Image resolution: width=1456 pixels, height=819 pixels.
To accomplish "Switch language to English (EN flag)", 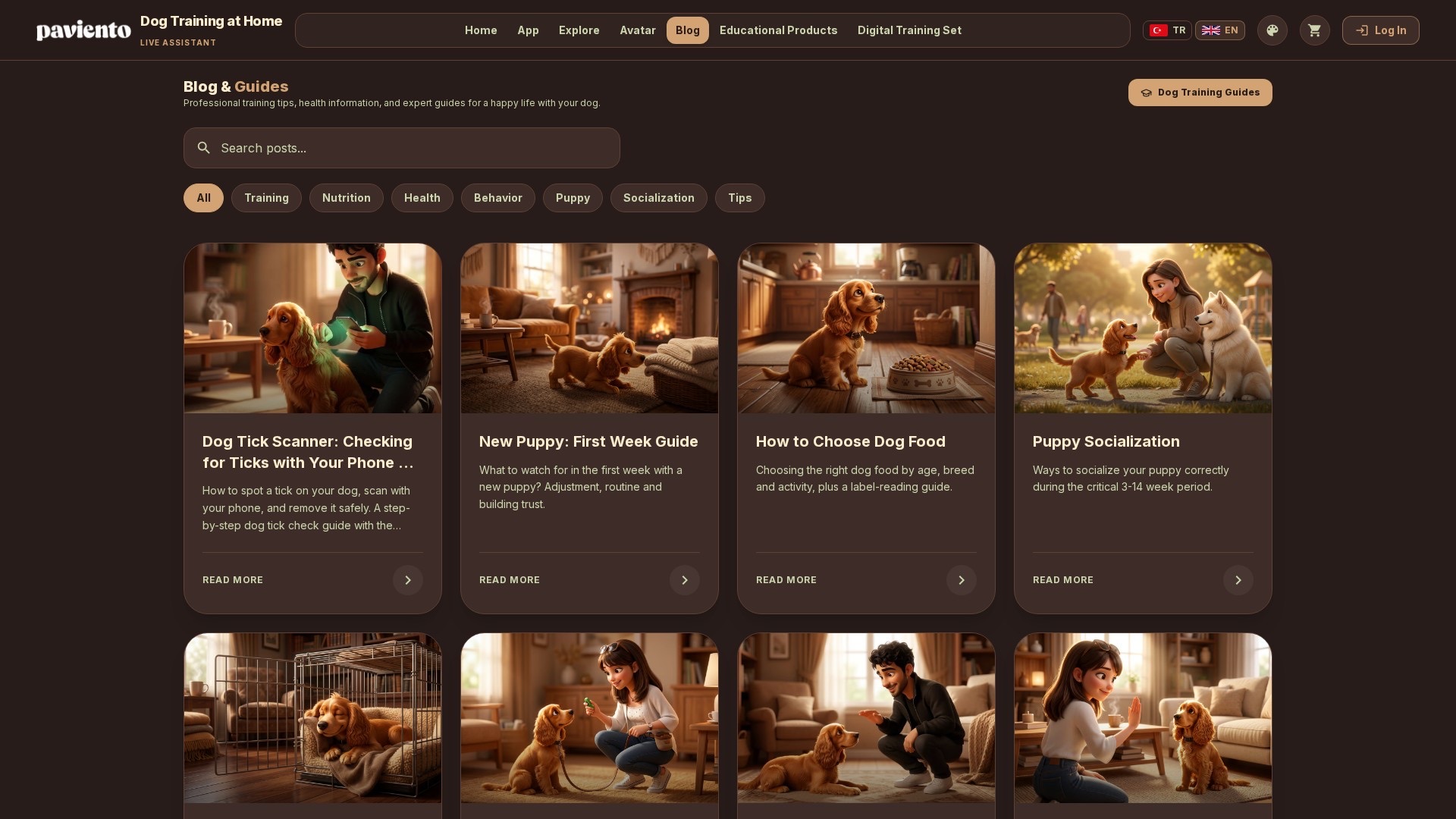I will 1220,30.
